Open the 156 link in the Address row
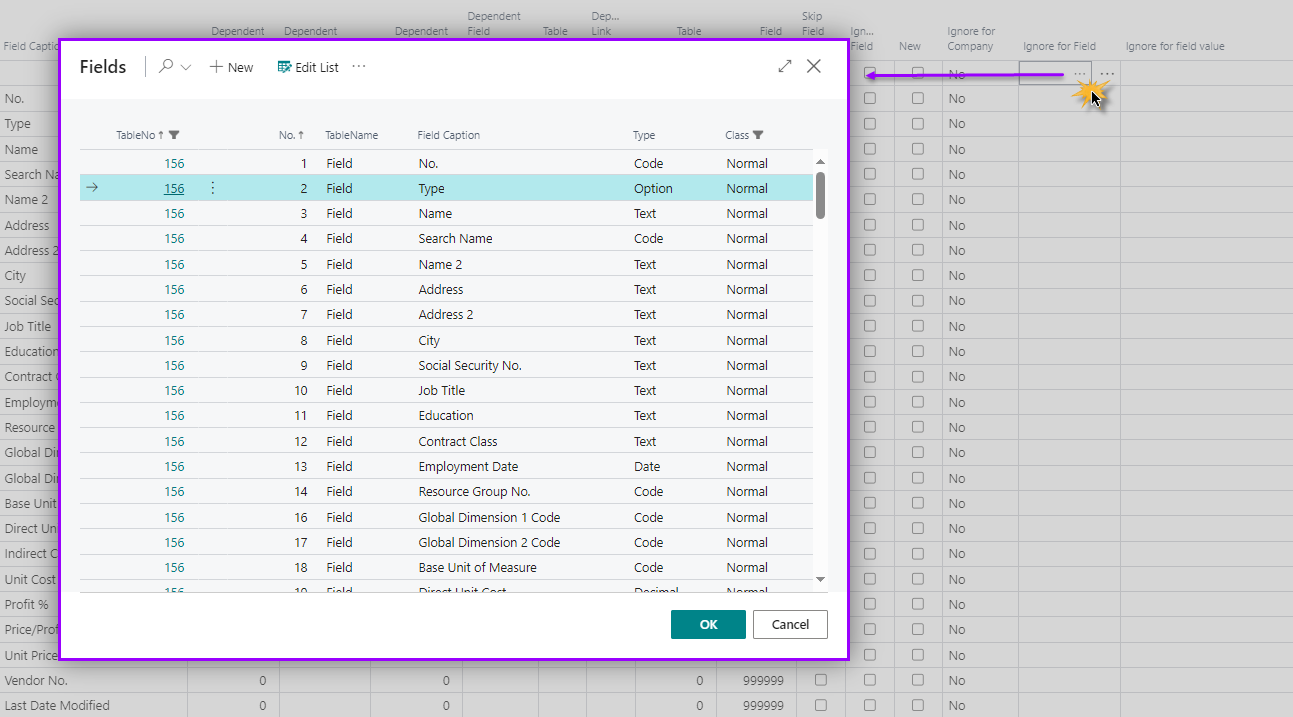This screenshot has height=717, width=1293. pyautogui.click(x=174, y=289)
